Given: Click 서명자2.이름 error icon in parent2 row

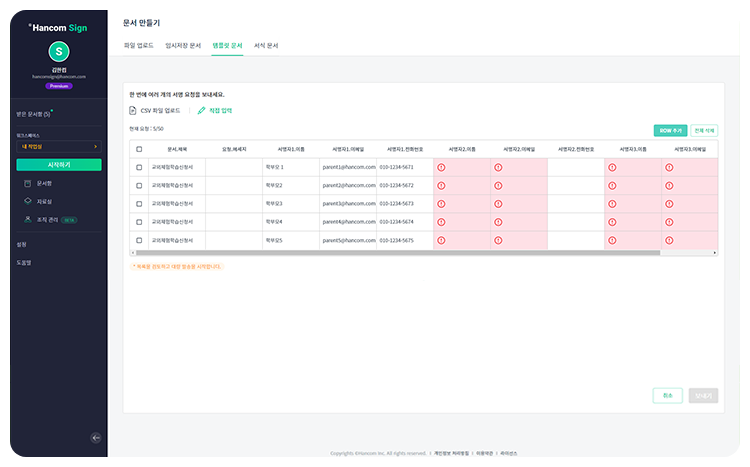Looking at the screenshot, I should tap(441, 186).
